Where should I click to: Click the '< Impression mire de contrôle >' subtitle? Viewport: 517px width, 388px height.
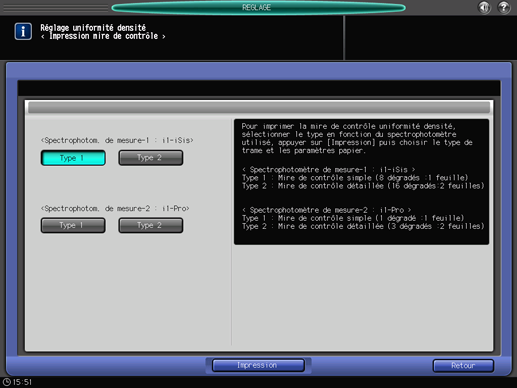pyautogui.click(x=103, y=36)
